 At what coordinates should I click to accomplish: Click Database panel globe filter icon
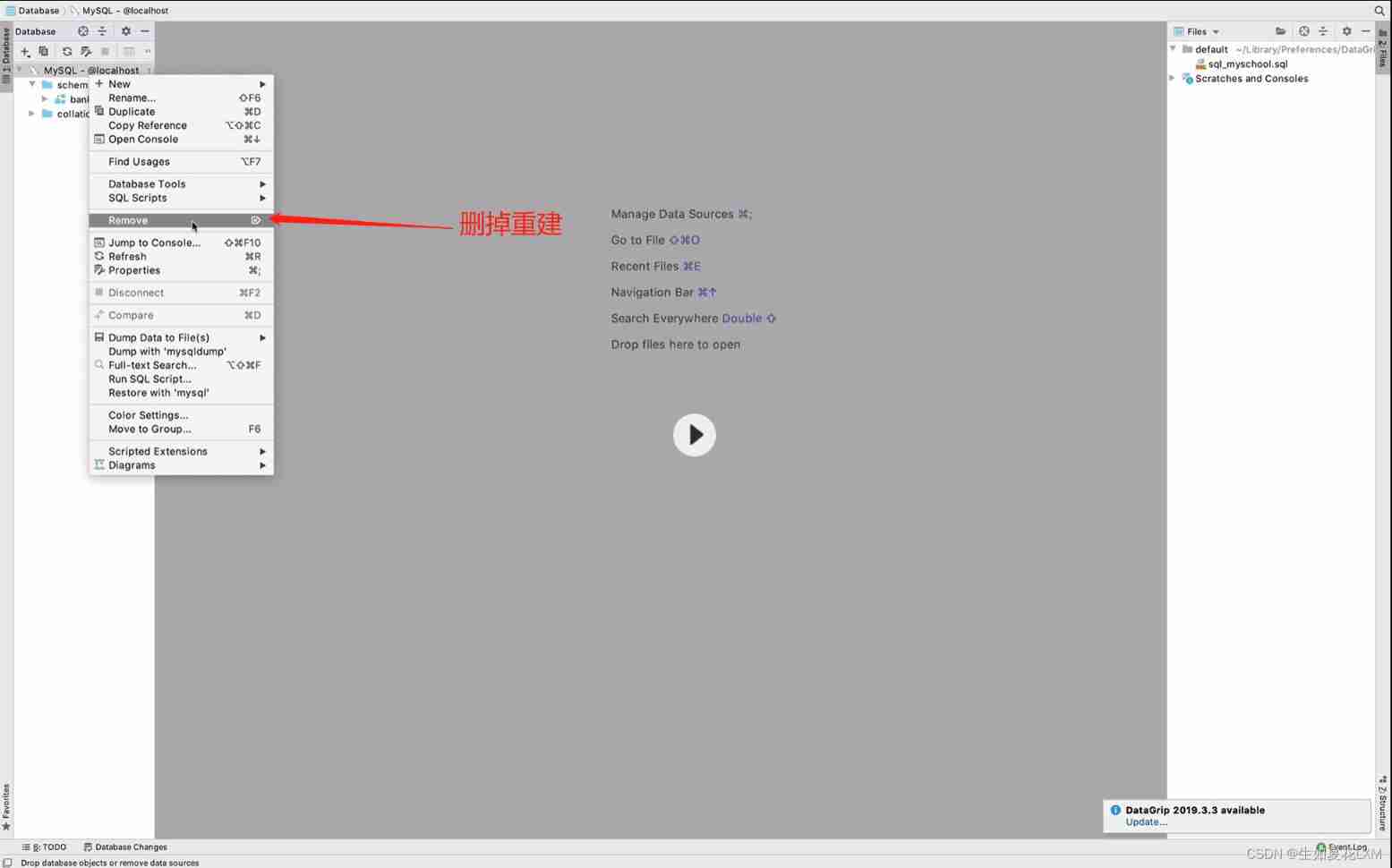coord(83,31)
